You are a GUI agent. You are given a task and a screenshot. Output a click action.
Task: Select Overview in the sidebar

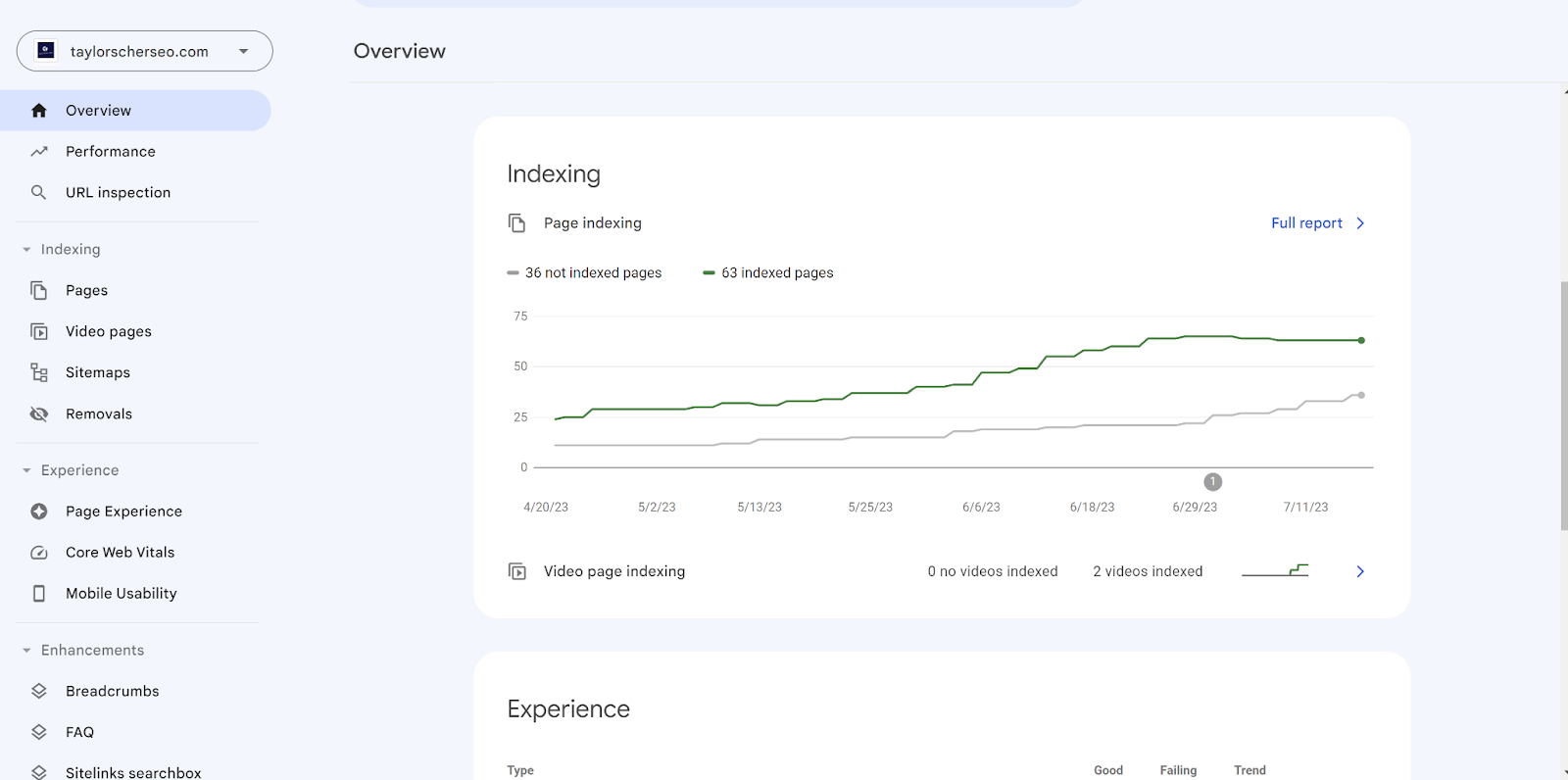135,111
